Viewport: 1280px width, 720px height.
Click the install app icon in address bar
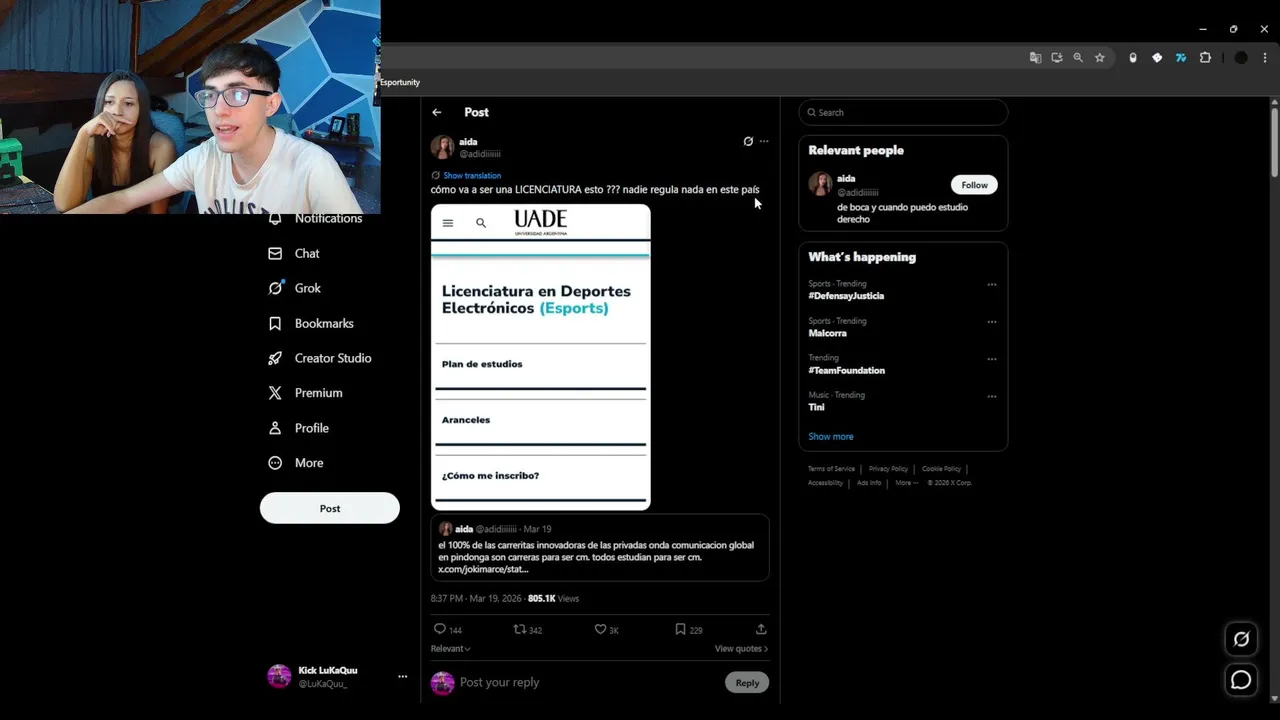point(1056,58)
